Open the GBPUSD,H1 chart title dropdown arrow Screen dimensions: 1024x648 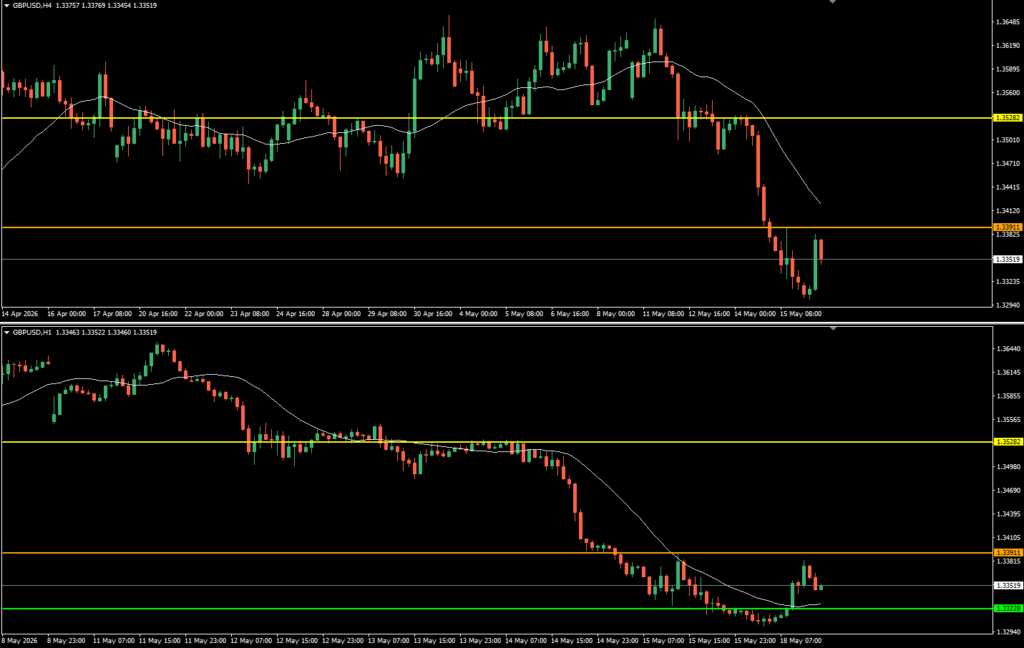click(x=7, y=332)
